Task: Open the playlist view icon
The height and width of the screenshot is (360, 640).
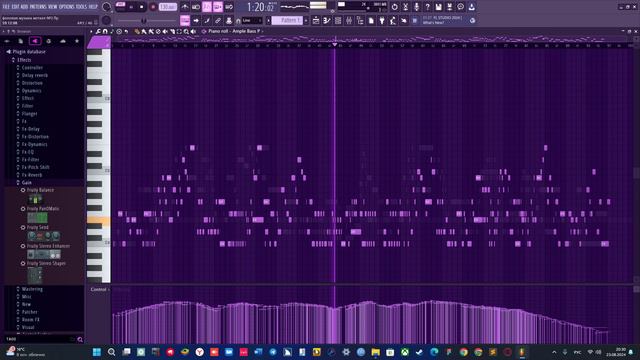Action: click(316, 20)
